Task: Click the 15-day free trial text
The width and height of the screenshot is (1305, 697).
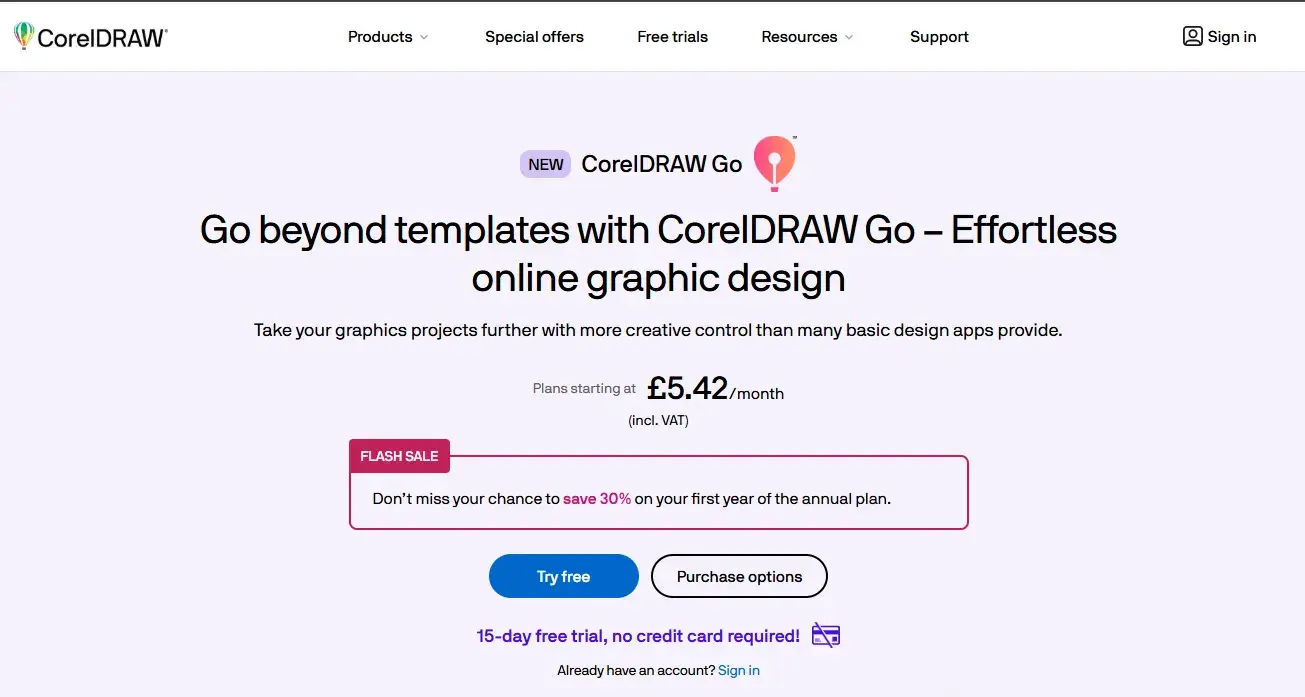Action: coord(637,635)
